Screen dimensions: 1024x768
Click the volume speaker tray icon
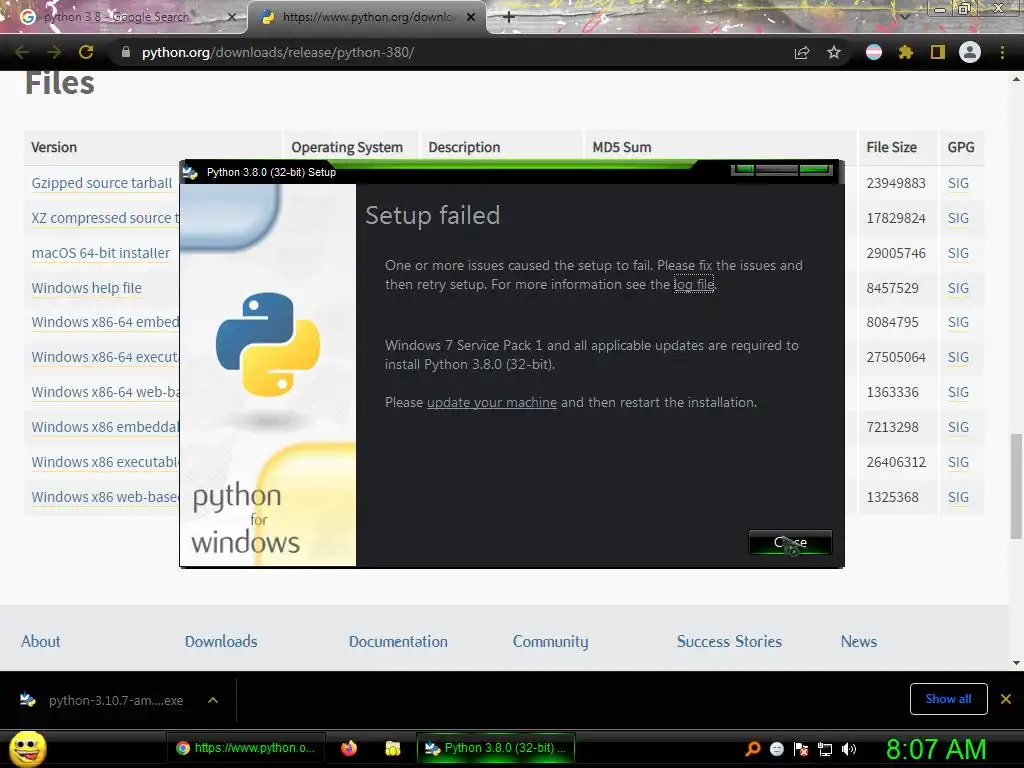point(849,749)
